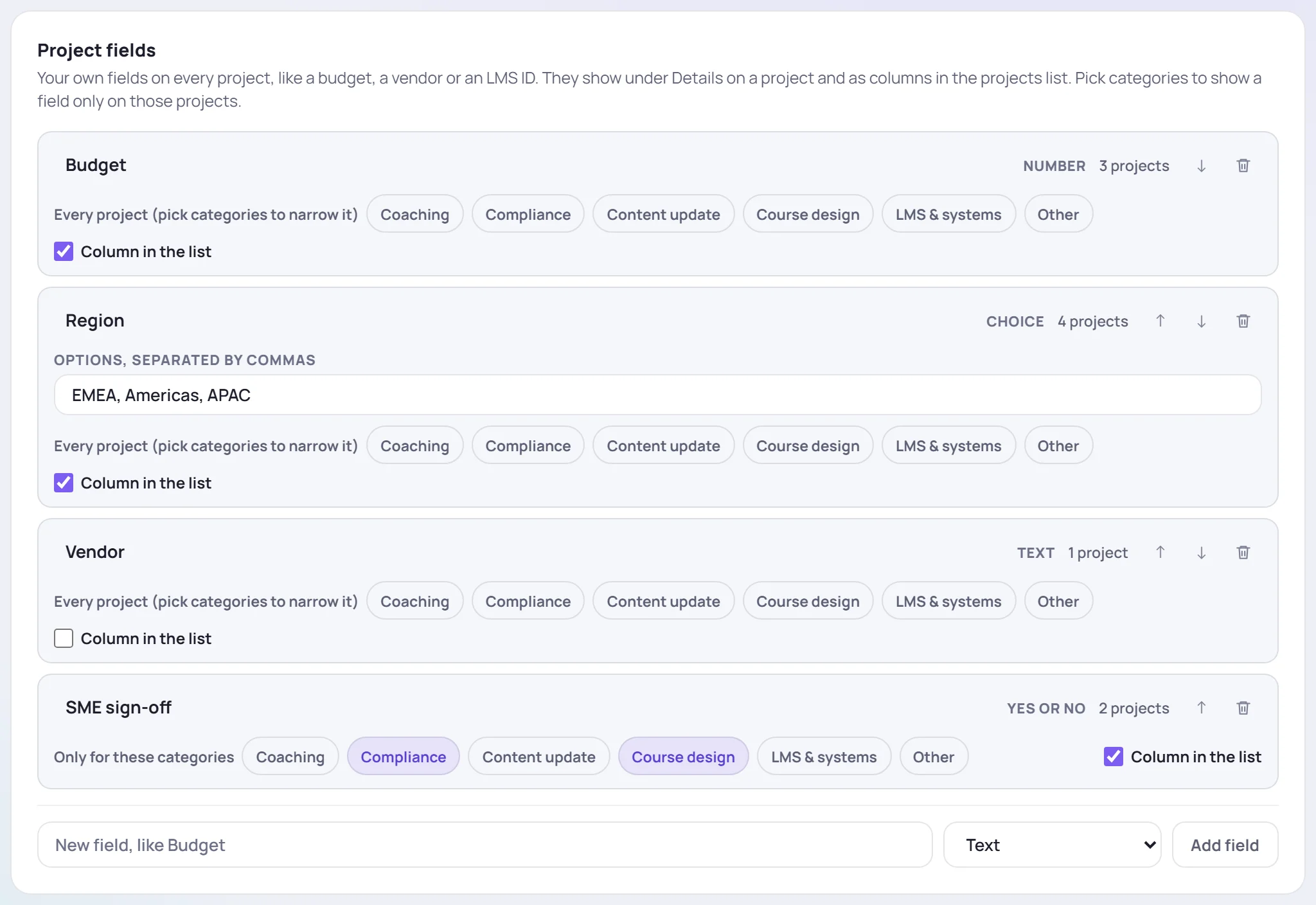
Task: Click the '4 projects' count on Region
Action: pos(1092,321)
